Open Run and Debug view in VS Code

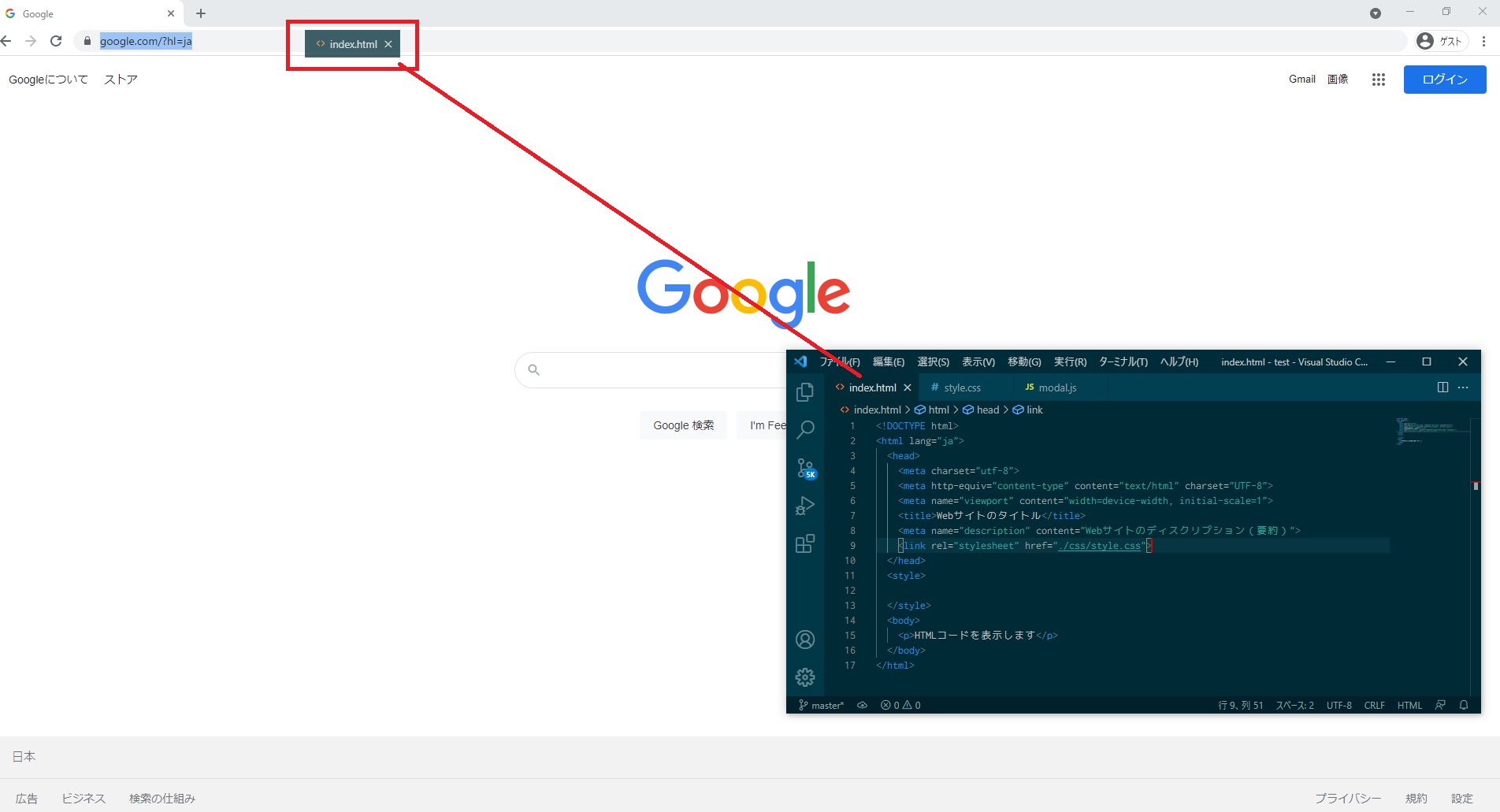click(805, 506)
